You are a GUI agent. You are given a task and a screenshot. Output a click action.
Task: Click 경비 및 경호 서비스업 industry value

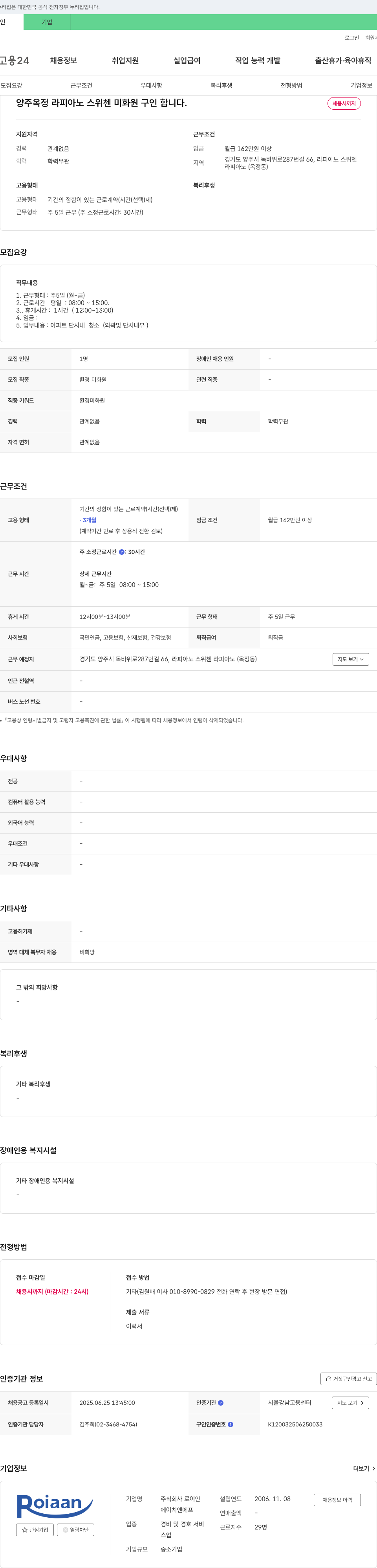pos(183,1529)
